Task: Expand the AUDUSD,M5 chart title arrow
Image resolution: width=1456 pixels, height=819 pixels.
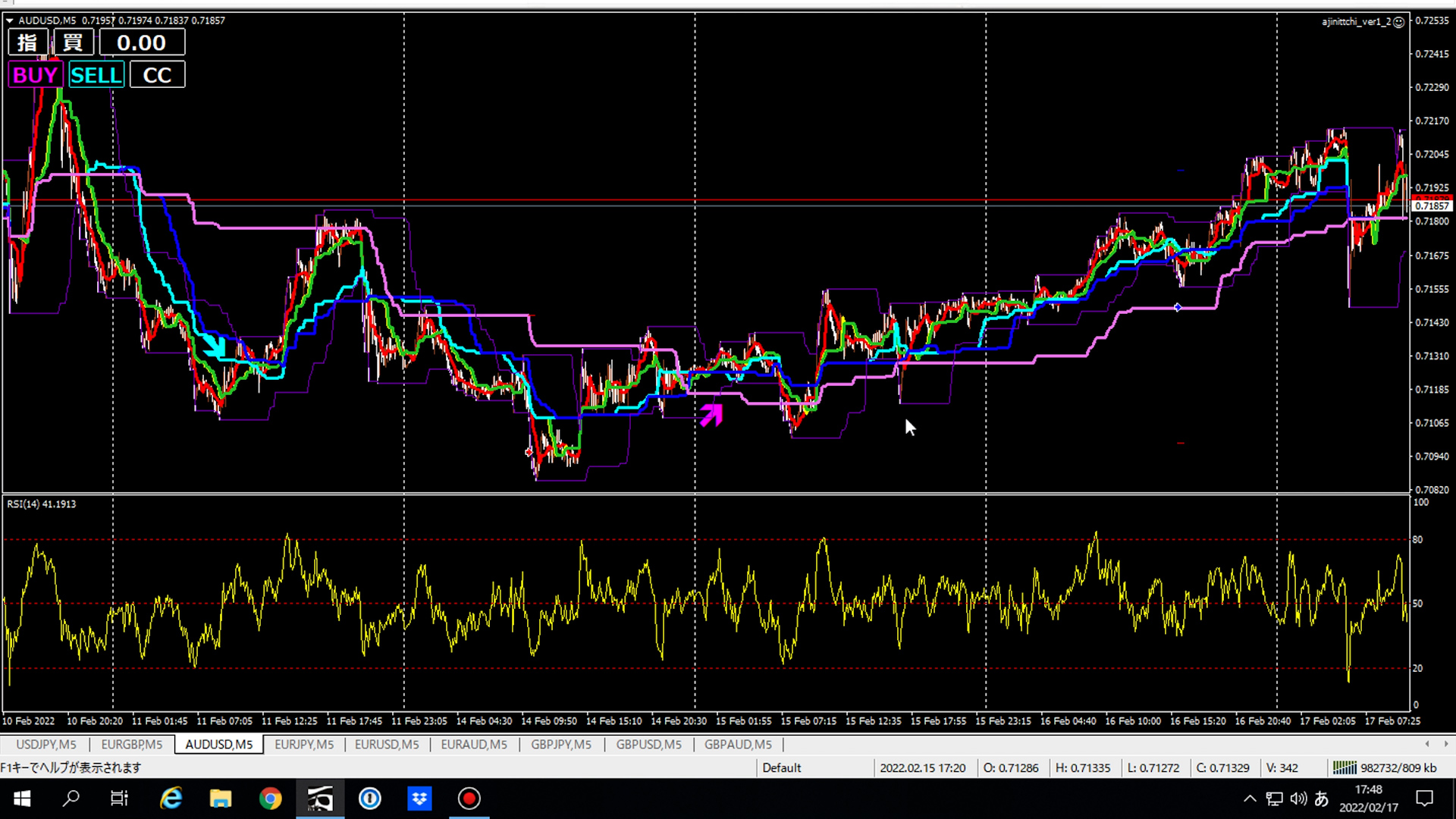Action: pos(10,20)
